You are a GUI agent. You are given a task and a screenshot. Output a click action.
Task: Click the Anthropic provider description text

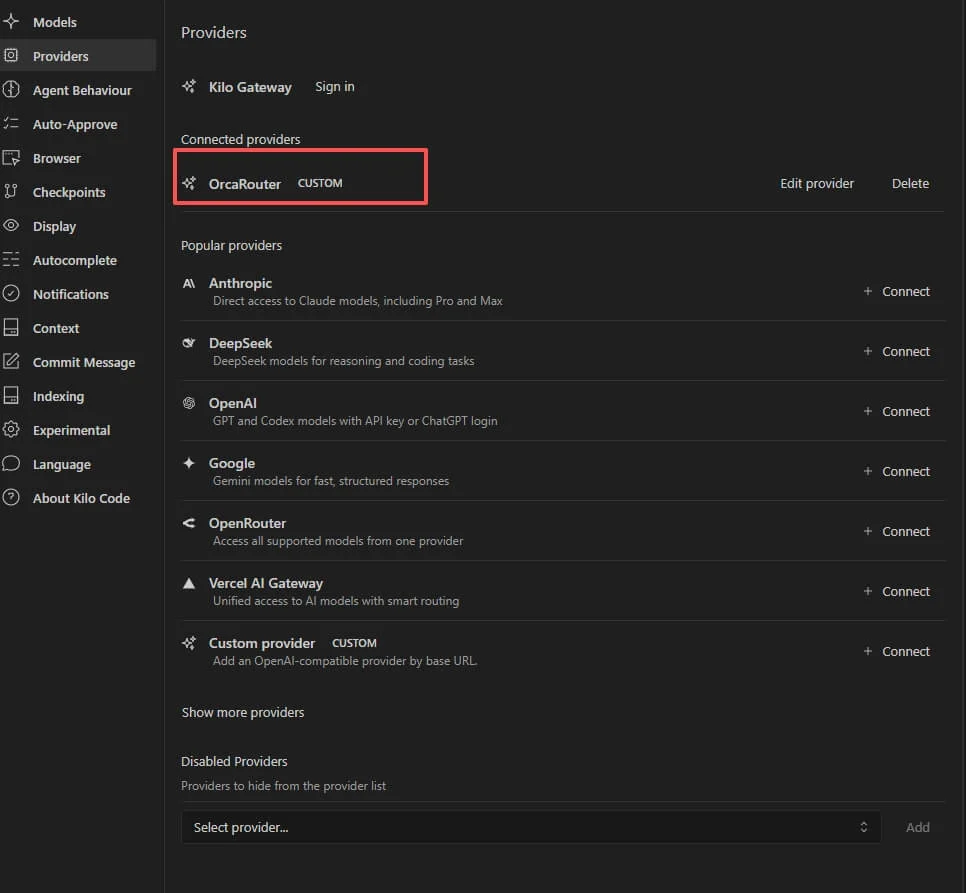357,301
